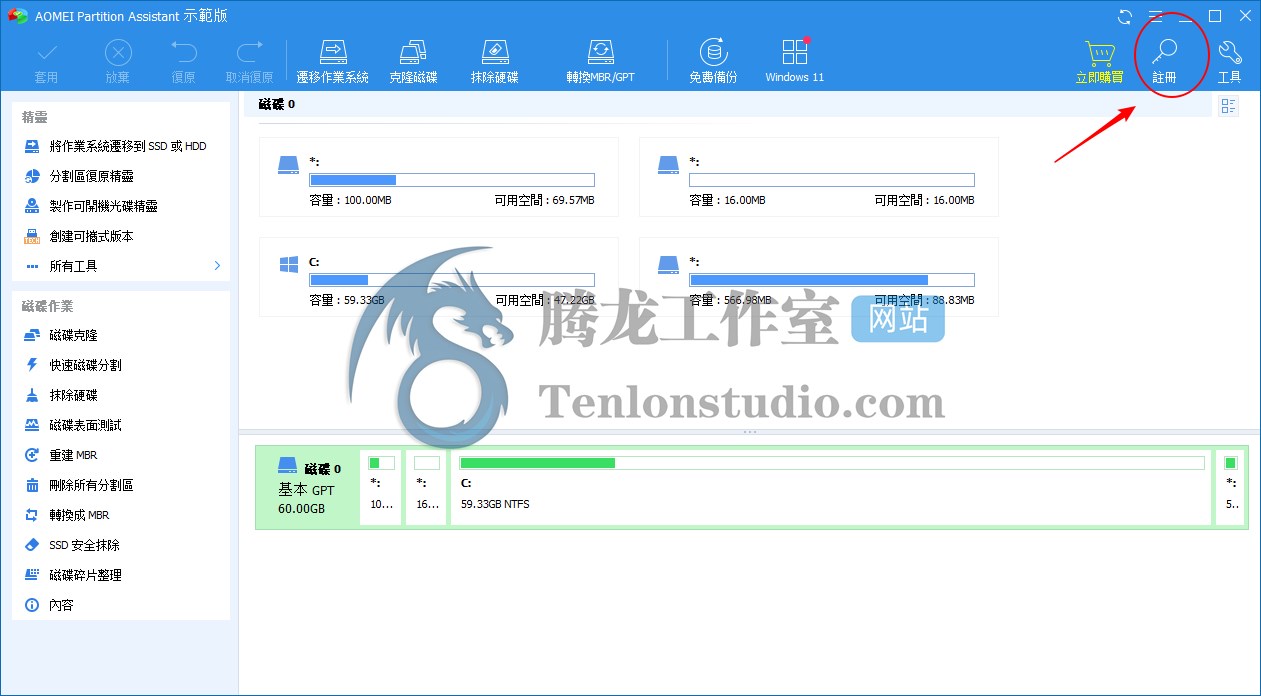Click the 套用 (Apply) toolbar button

[x=46, y=62]
